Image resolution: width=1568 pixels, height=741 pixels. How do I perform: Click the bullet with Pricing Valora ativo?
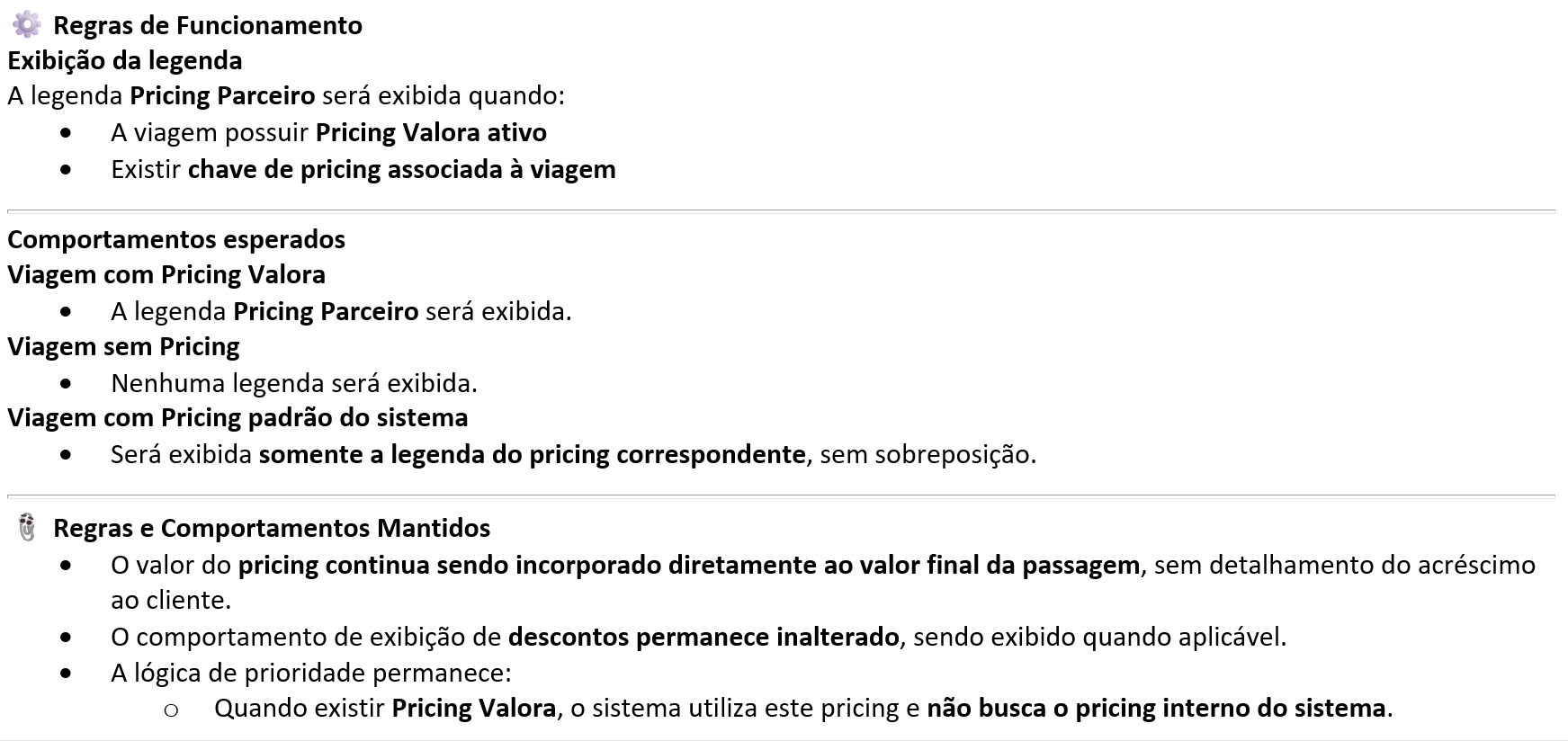click(328, 132)
